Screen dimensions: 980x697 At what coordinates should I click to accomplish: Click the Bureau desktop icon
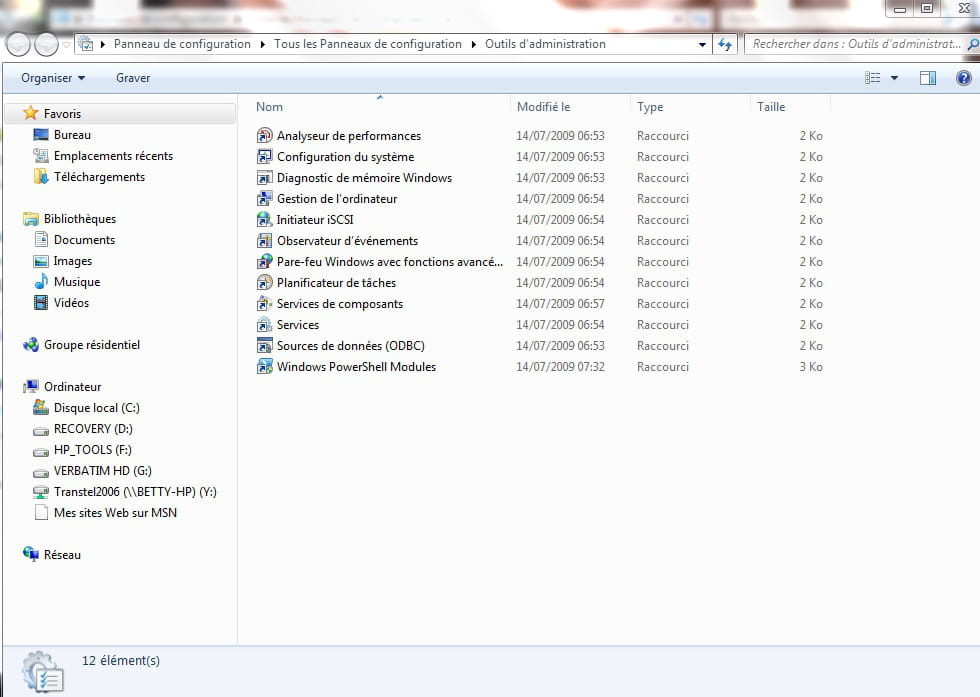(41, 134)
